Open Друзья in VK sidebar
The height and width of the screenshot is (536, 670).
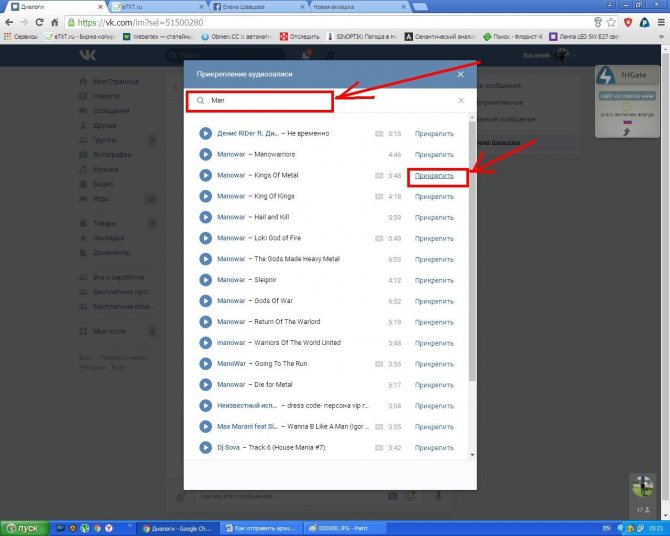(98, 125)
